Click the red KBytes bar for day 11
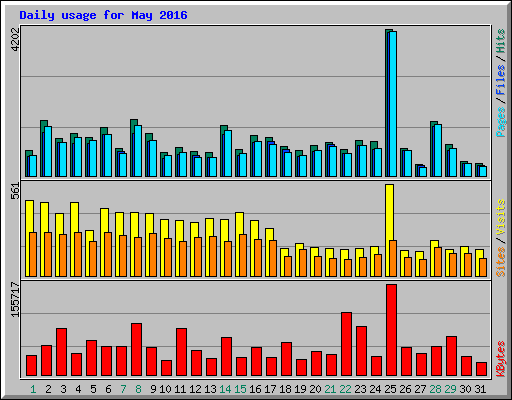This screenshot has height=400, width=512. 182,352
